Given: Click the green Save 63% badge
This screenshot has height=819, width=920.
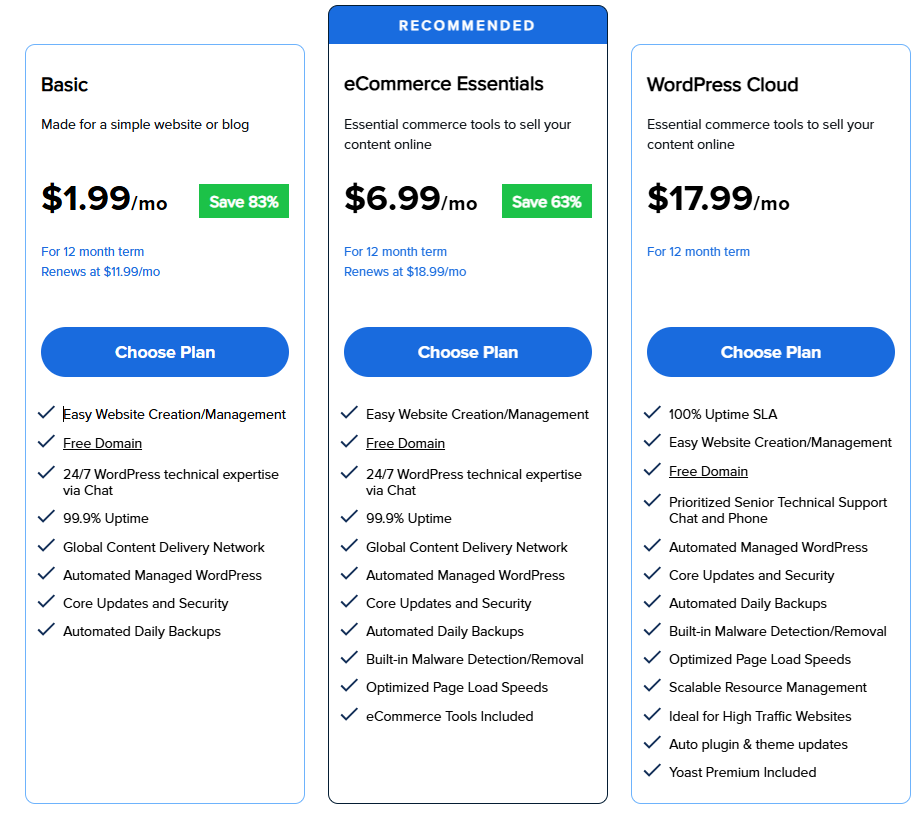Looking at the screenshot, I should pos(547,201).
